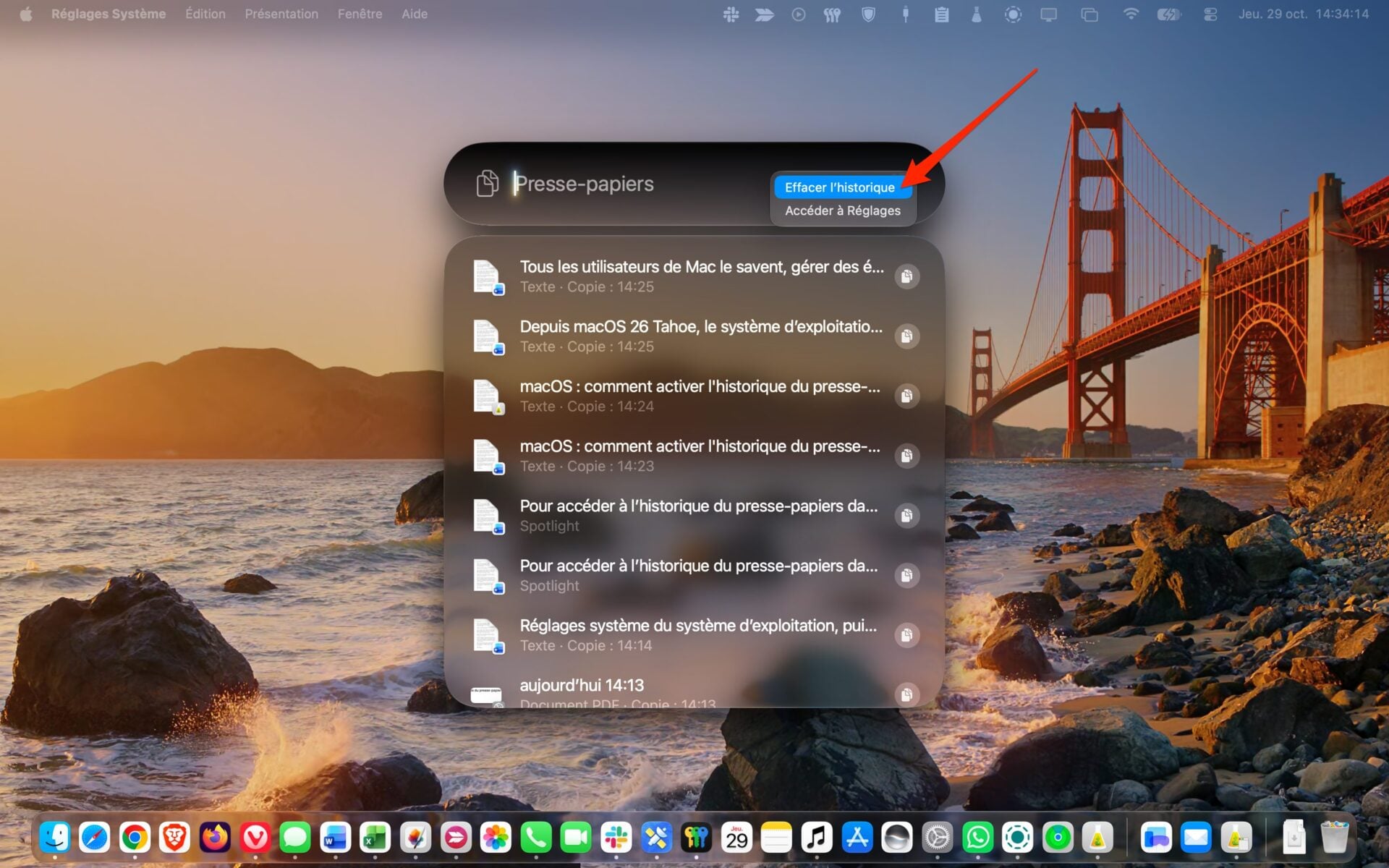Click the display menu bar icon
This screenshot has height=868, width=1389.
[1048, 14]
